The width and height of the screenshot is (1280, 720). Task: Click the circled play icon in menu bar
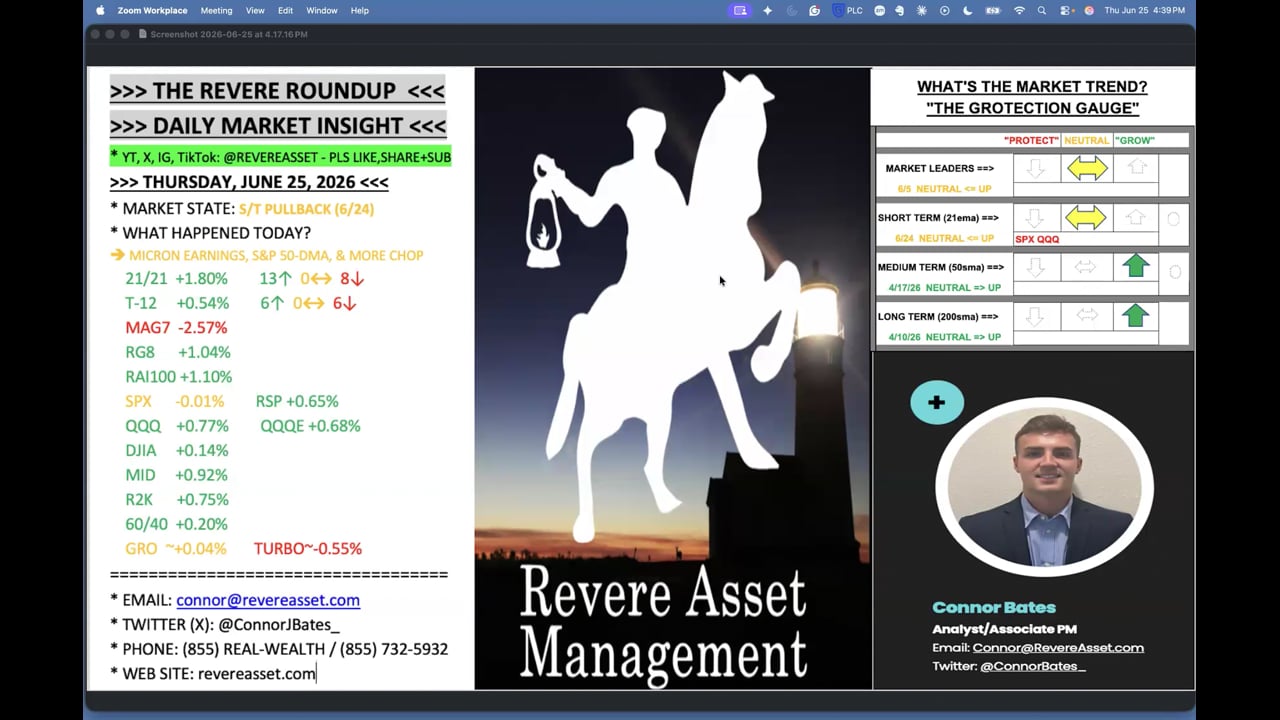[944, 10]
